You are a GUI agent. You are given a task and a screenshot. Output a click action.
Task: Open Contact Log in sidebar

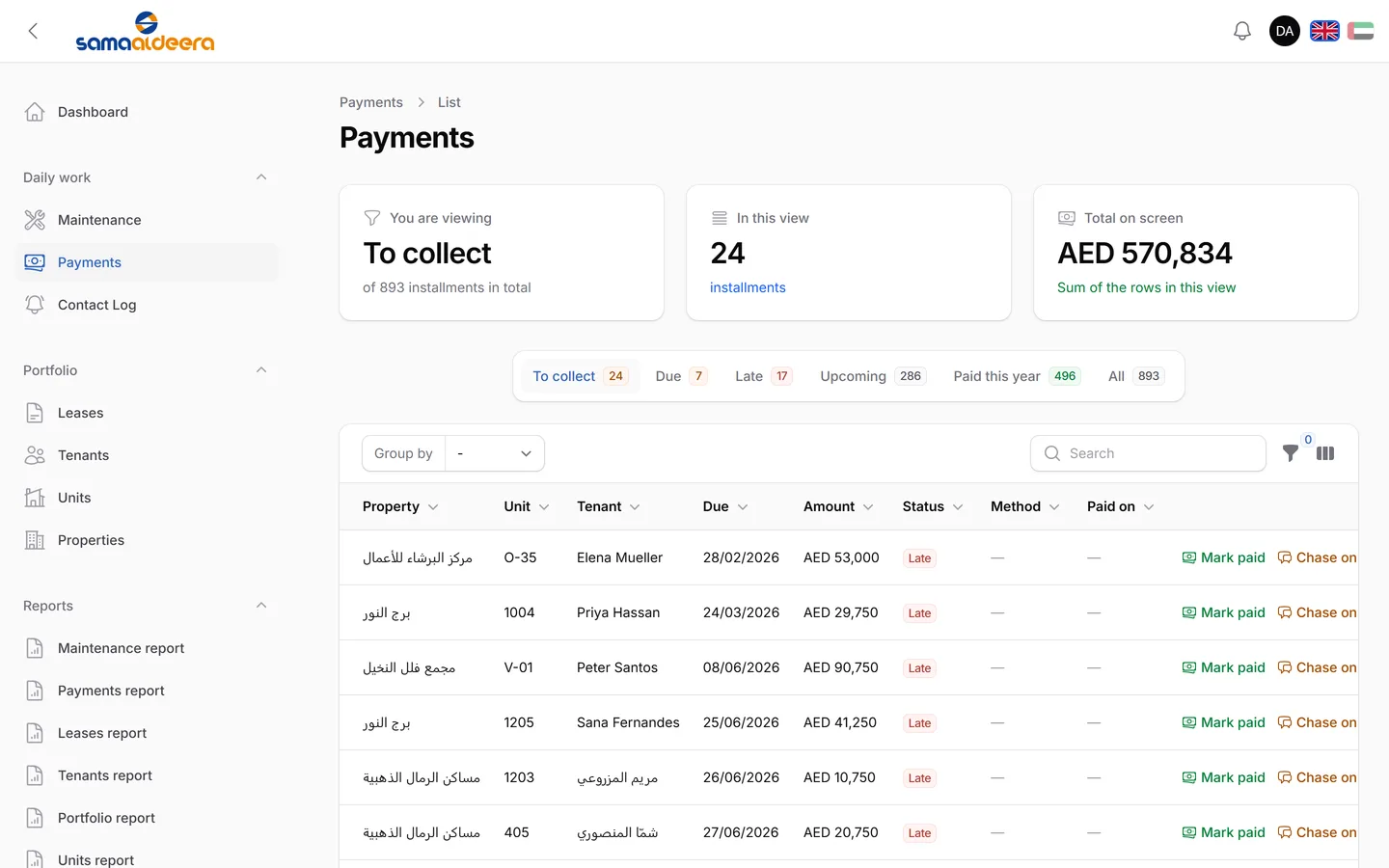pos(147,305)
